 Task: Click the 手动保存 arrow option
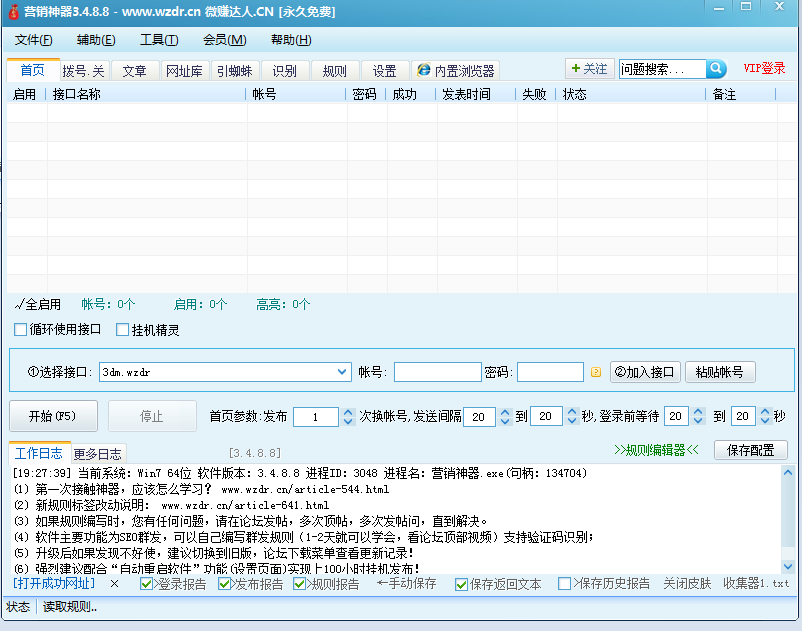click(406, 584)
